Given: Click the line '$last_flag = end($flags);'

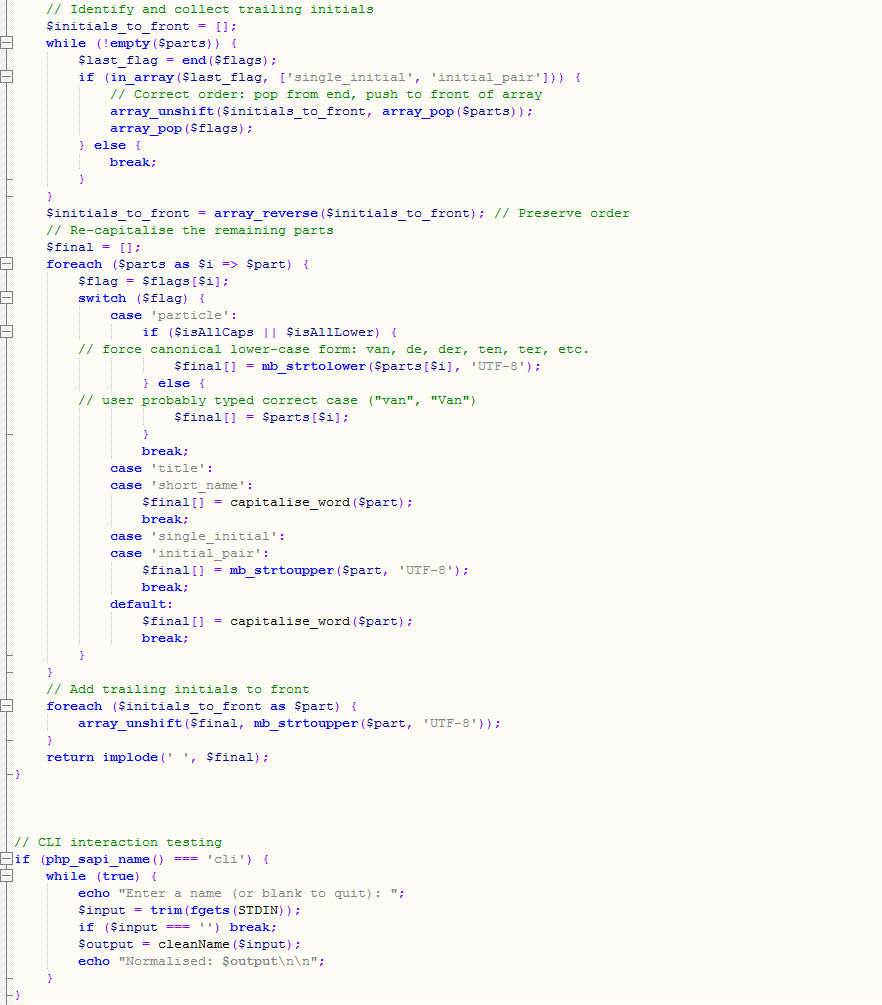Looking at the screenshot, I should pyautogui.click(x=178, y=60).
